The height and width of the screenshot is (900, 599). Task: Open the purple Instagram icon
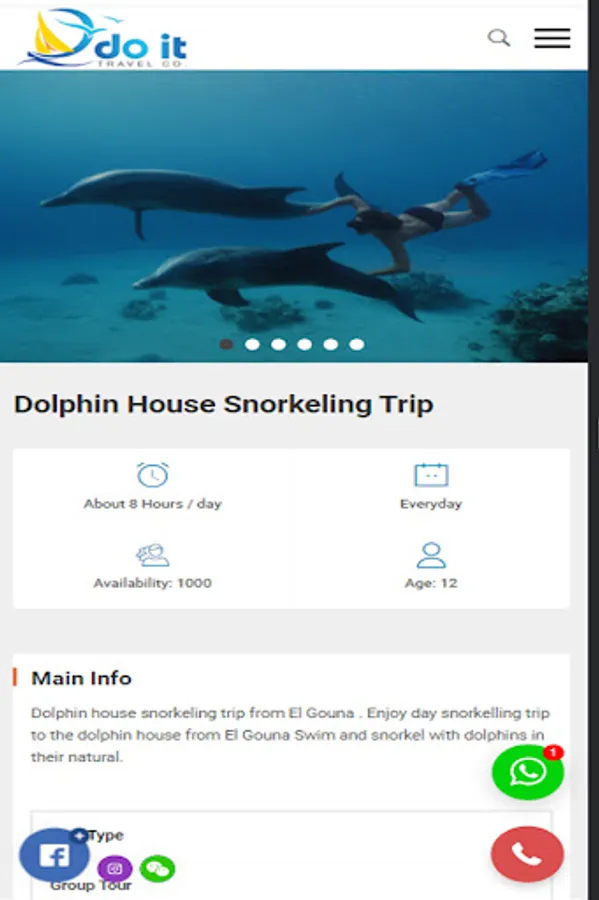click(x=115, y=868)
